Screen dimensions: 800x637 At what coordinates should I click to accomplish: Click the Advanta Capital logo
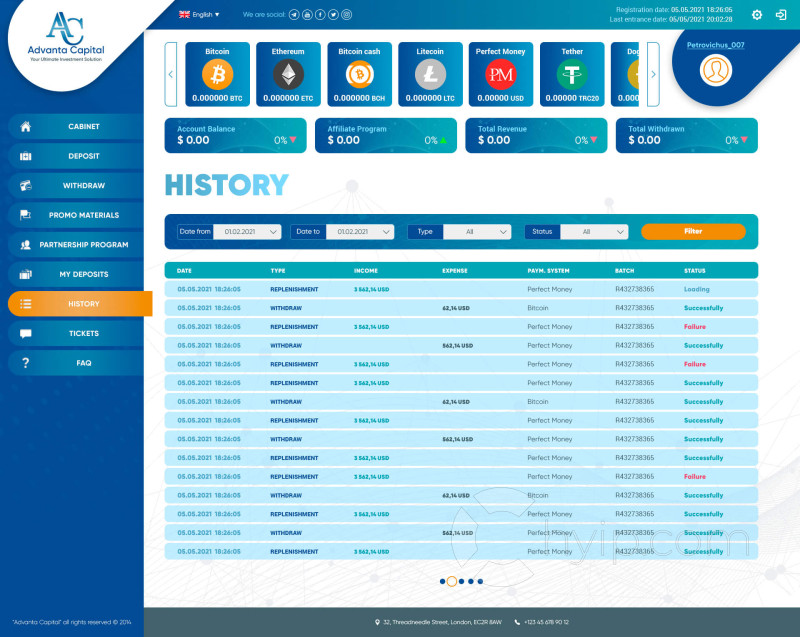tap(66, 37)
